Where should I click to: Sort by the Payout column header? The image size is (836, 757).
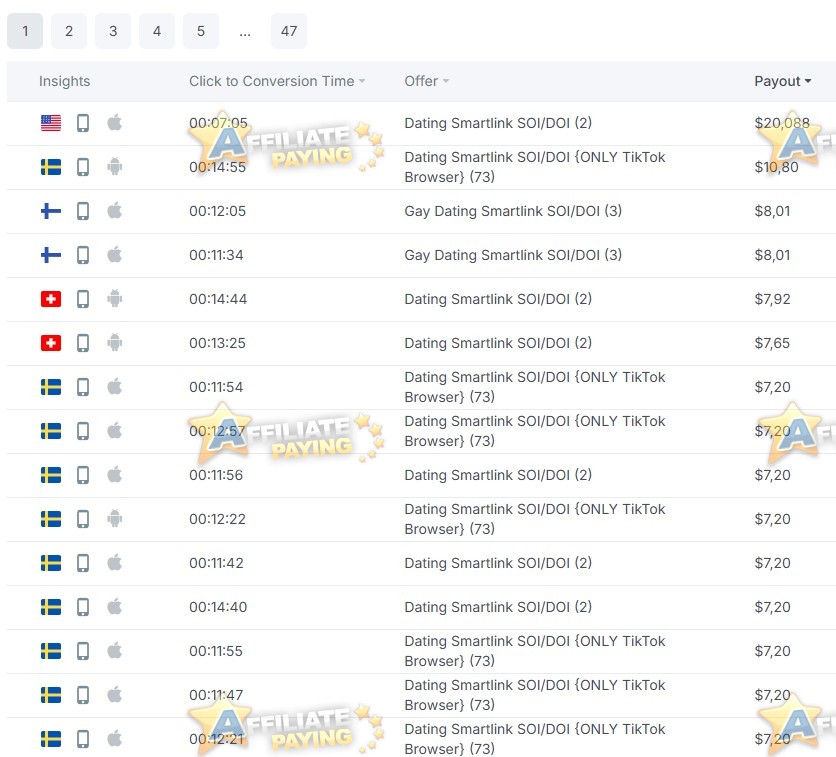click(783, 81)
